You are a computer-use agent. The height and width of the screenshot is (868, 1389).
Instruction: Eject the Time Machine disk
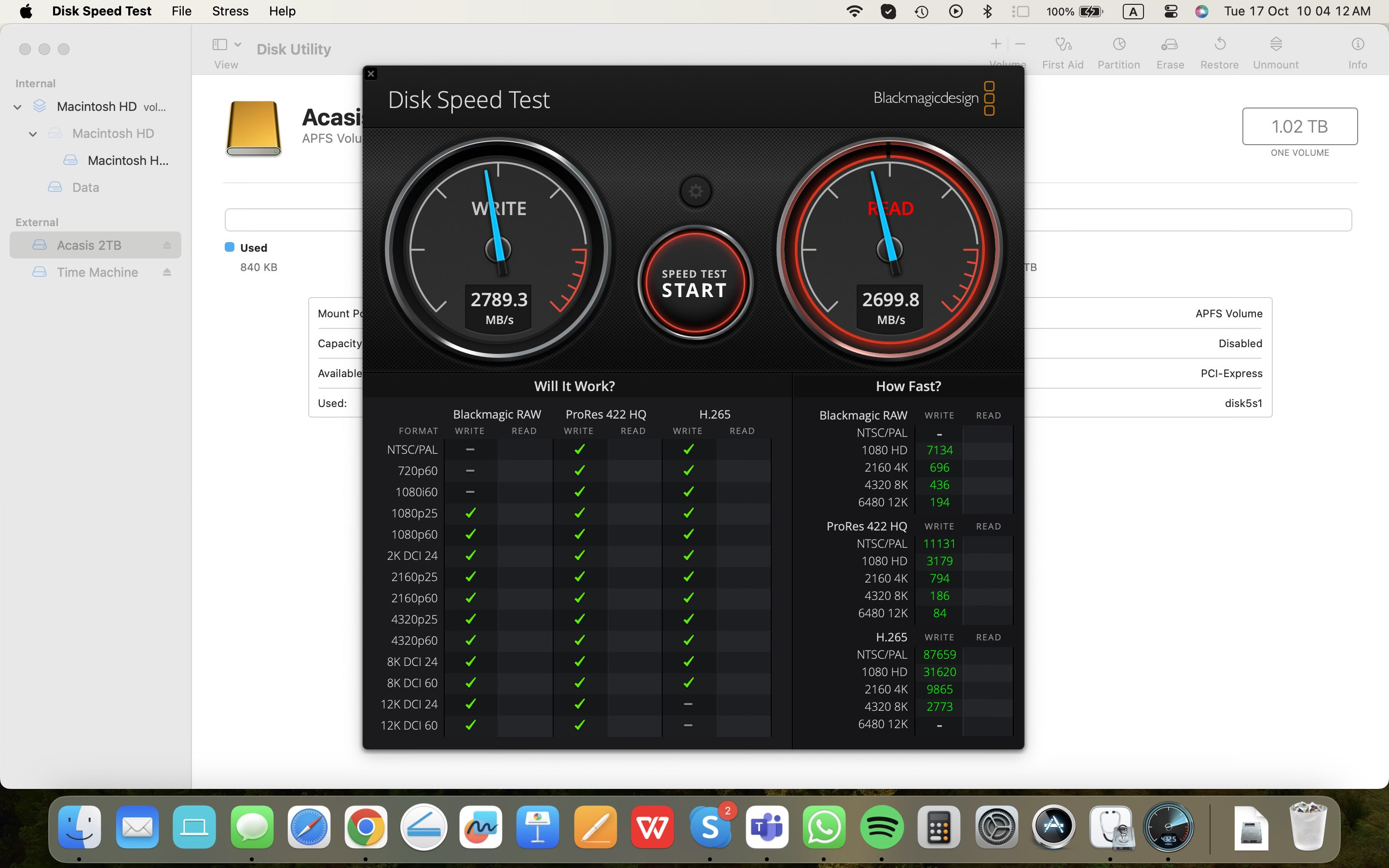(x=167, y=272)
